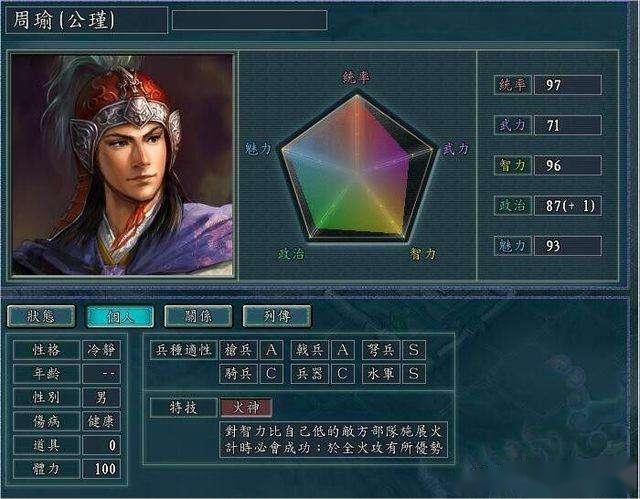
Task: Click the 弩兵 aptitude grade S
Action: point(414,350)
